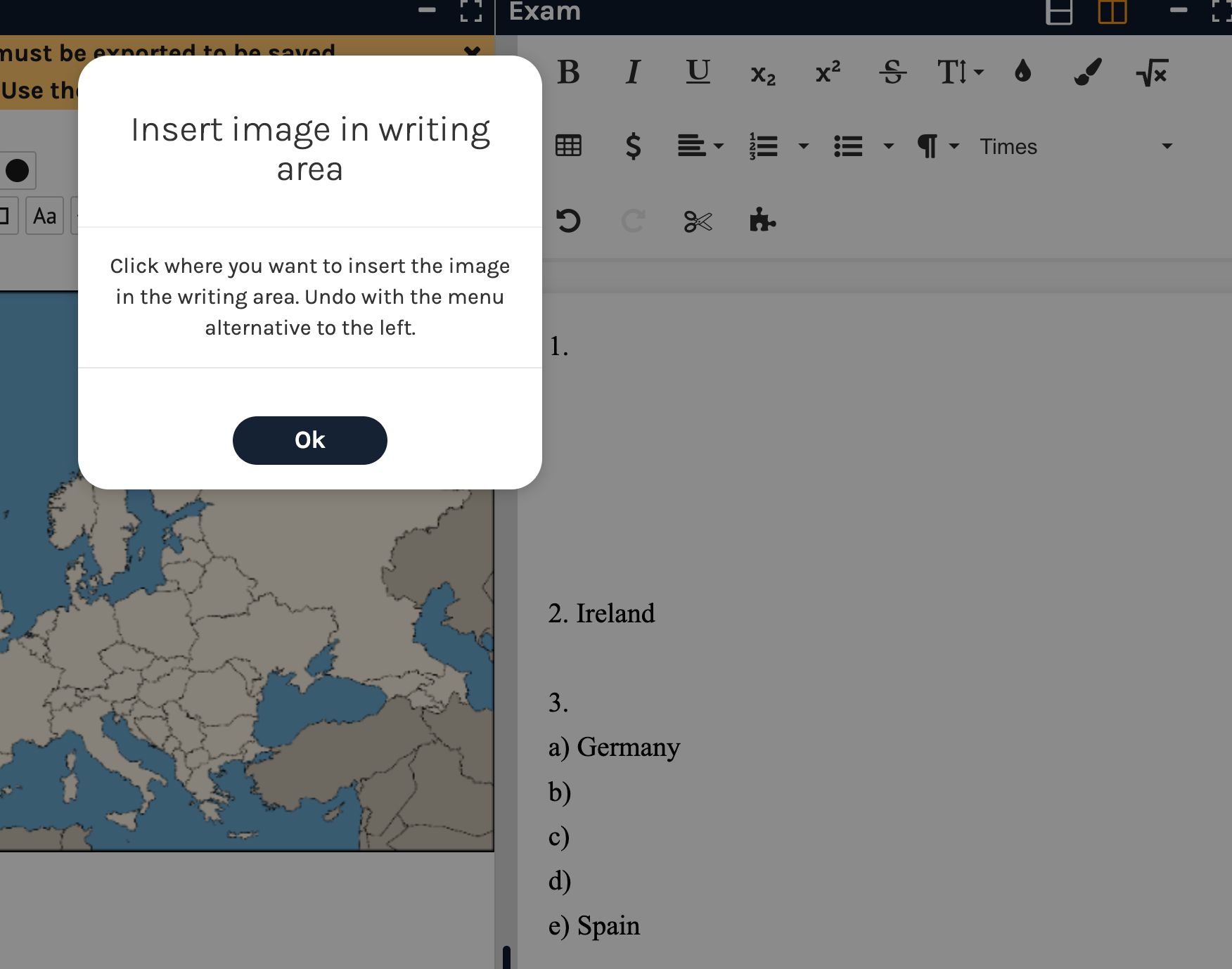Click on line 'b)' in the answer list
Viewport: 1232px width, 969px height.
(560, 792)
